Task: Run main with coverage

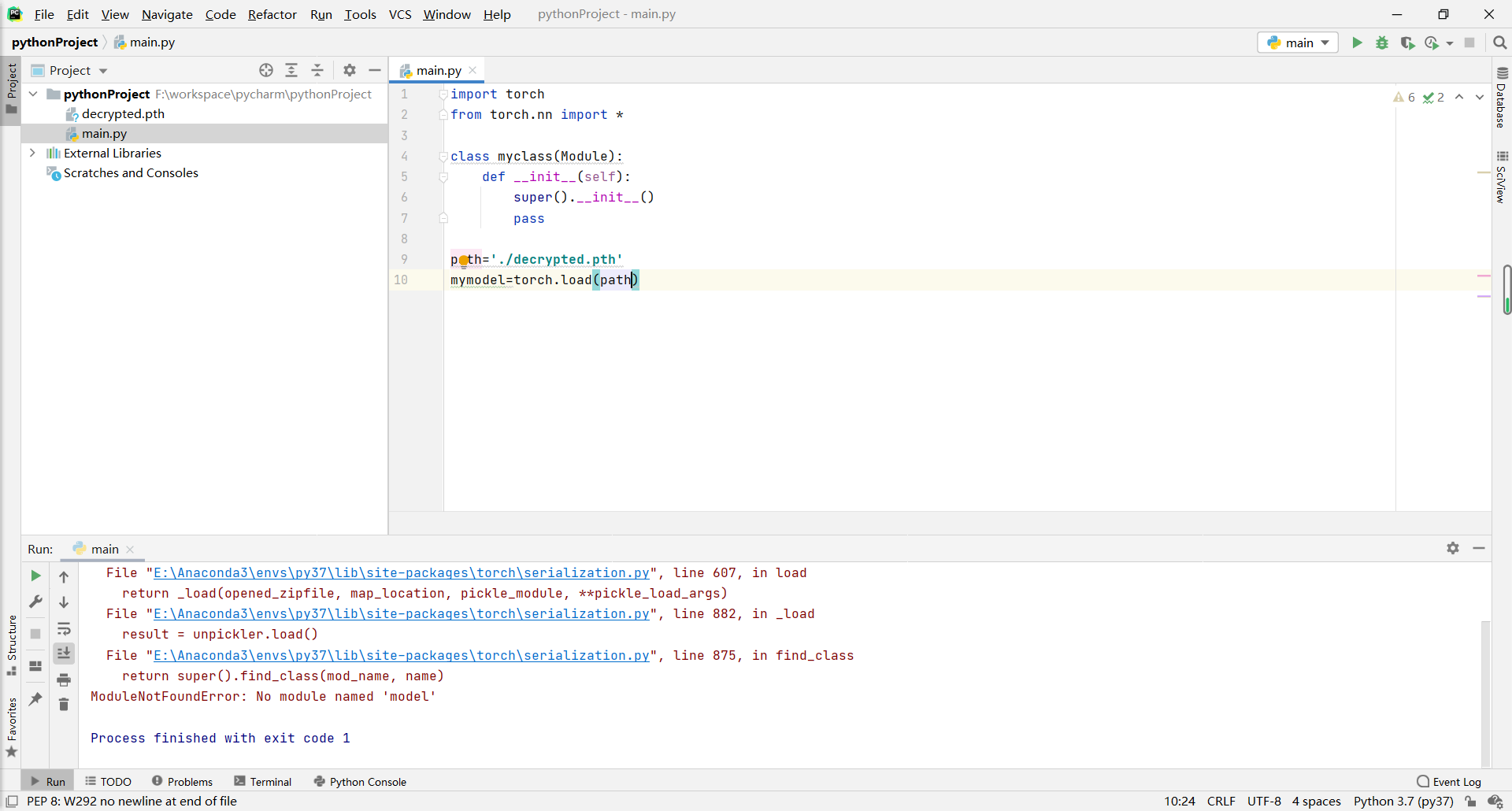Action: (1407, 43)
